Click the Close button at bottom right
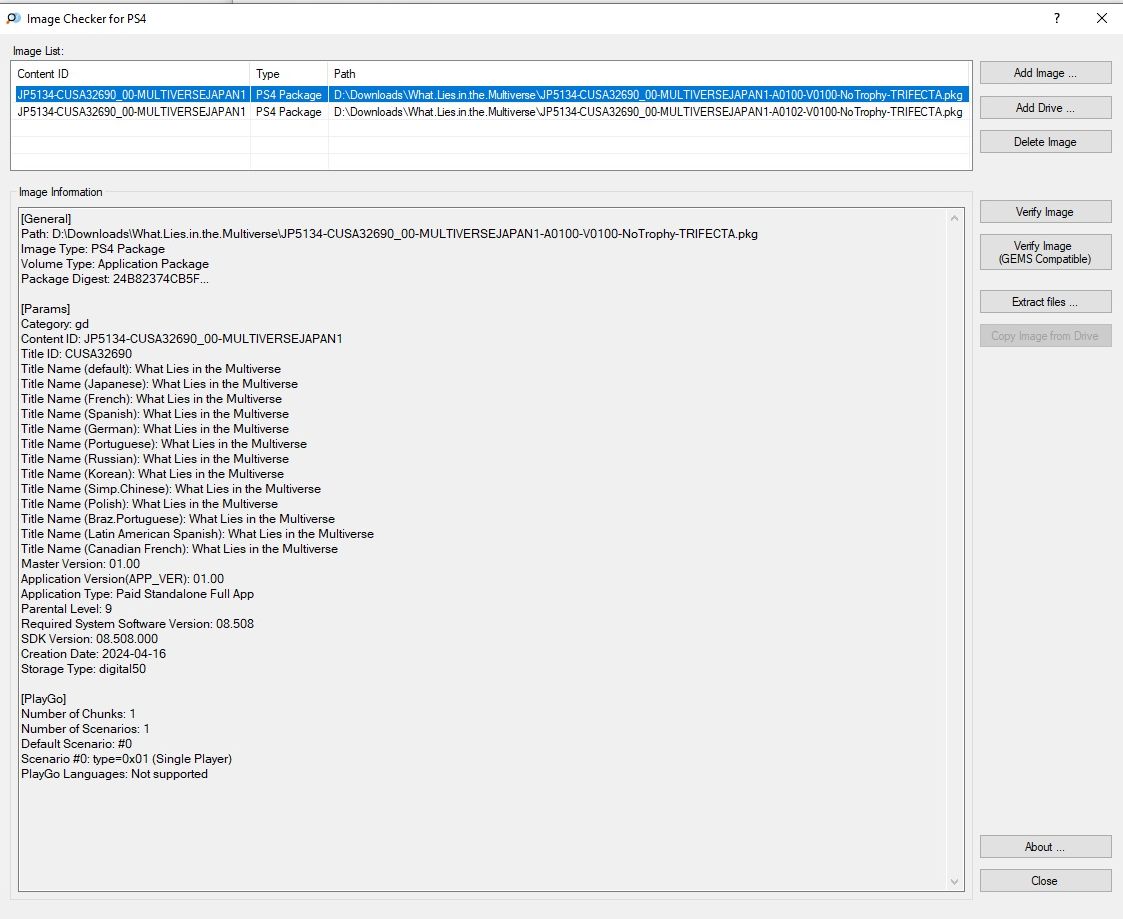 (1045, 881)
